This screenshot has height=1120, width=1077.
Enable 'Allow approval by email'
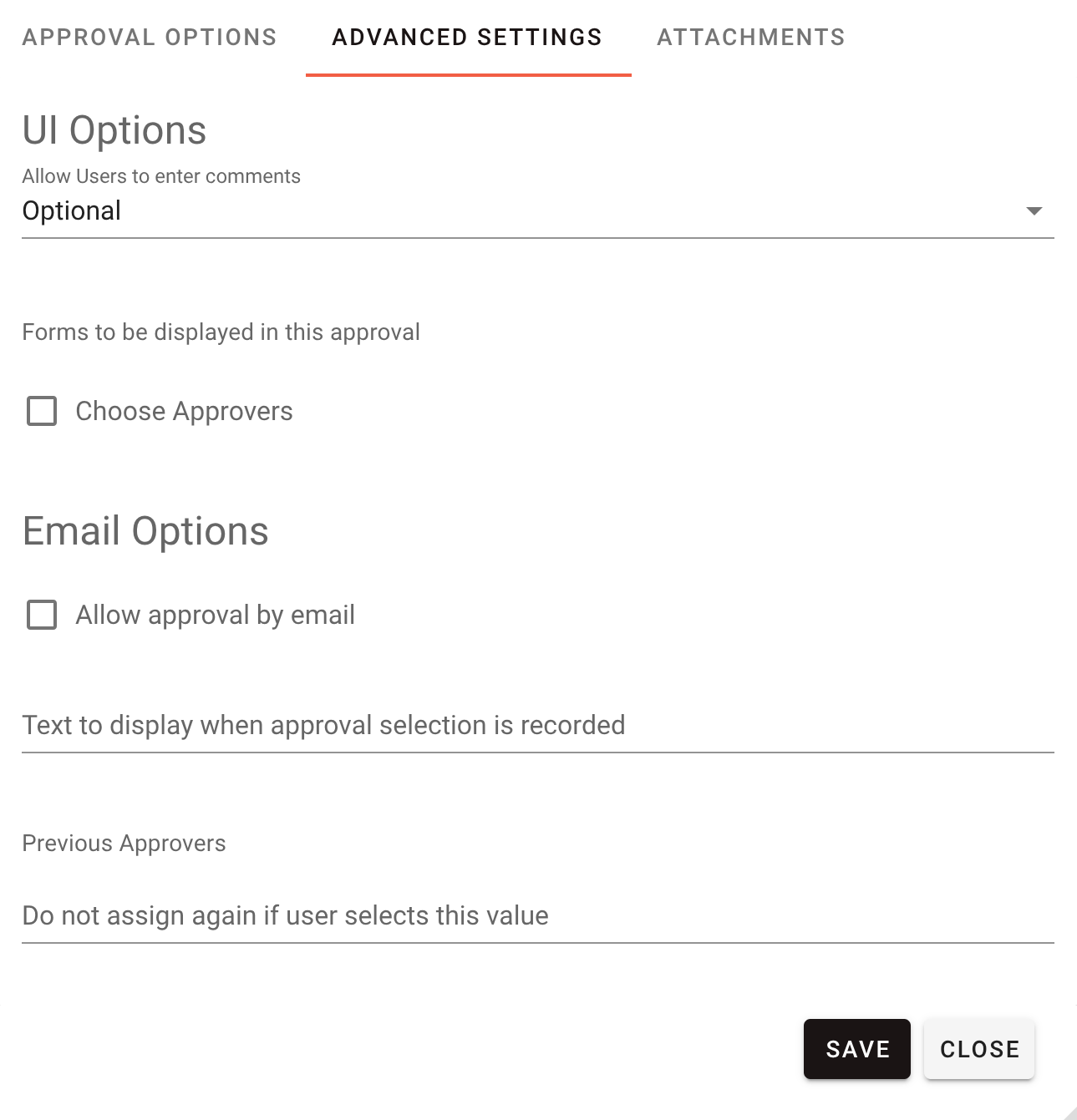(x=41, y=615)
